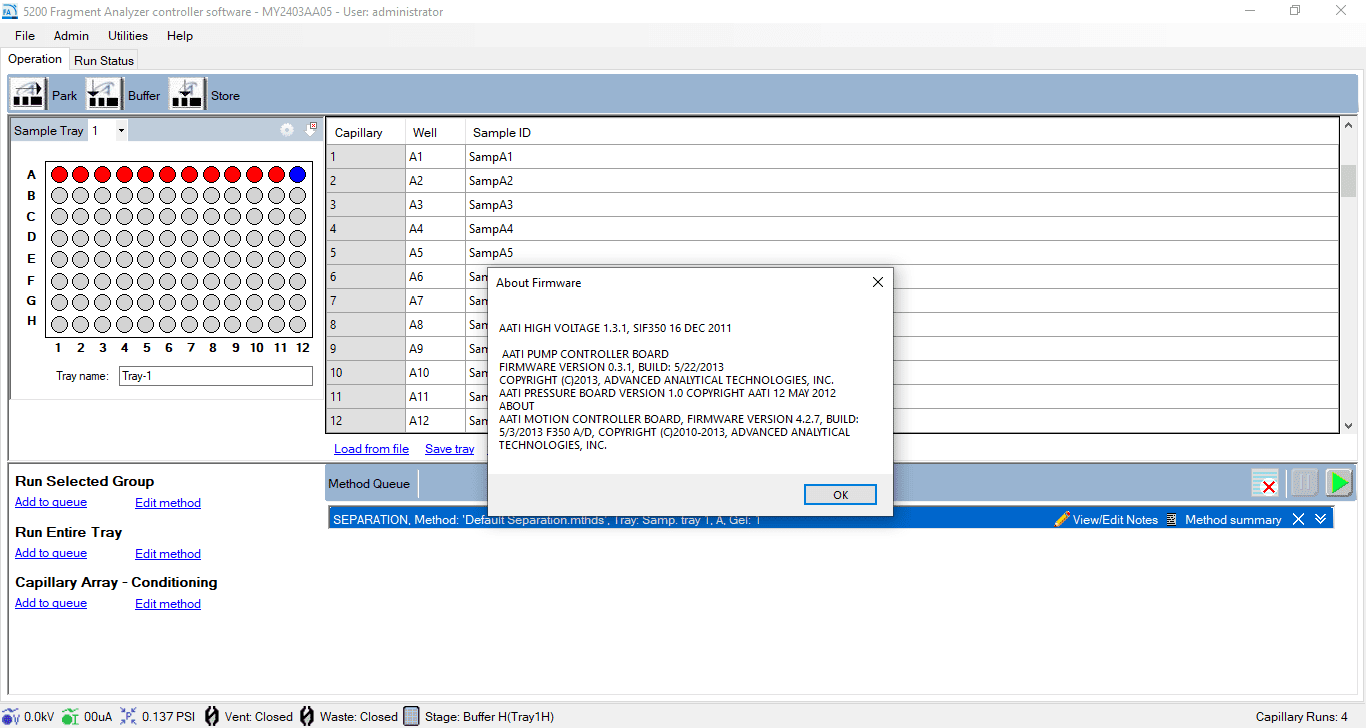The height and width of the screenshot is (728, 1366).
Task: Click the Vent valve status icon
Action: 212,716
